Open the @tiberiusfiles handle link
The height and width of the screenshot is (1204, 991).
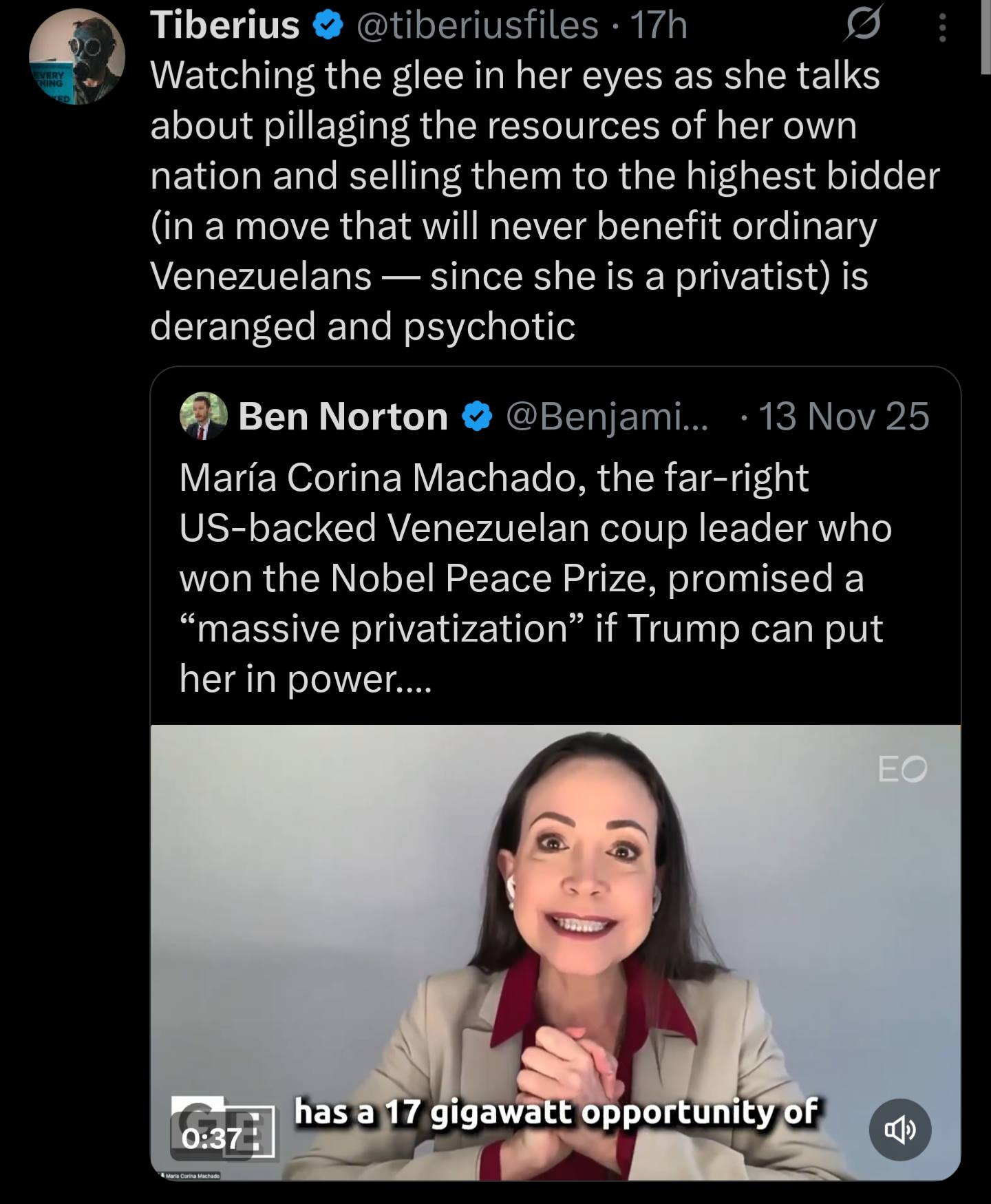(x=476, y=26)
